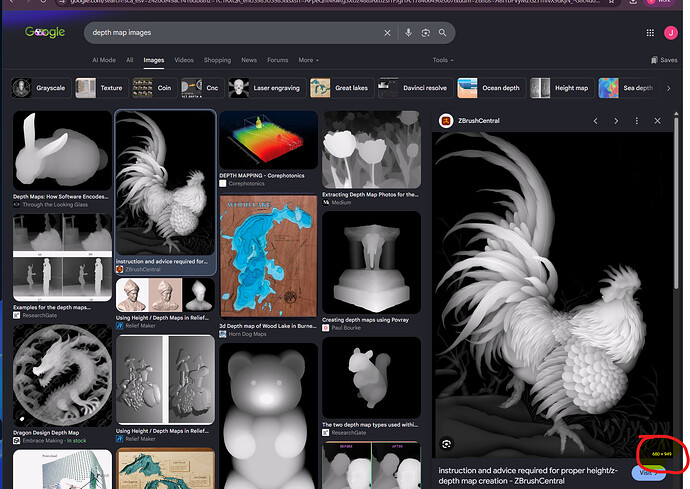This screenshot has height=489, width=690.
Task: Open 'Extracting Depth Map Photos' link
Action: [x=370, y=194]
